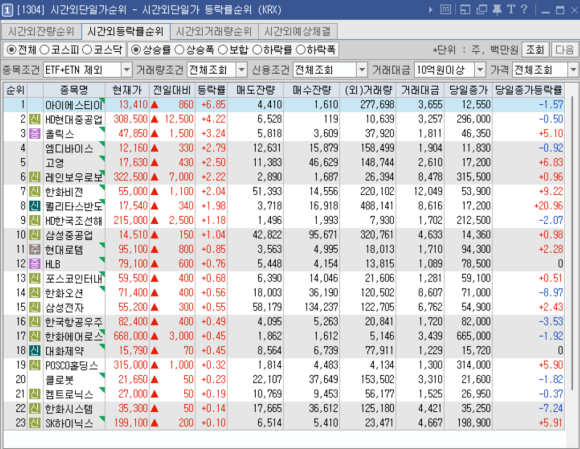Sort by the (외)거래량 column header
Viewport: 580px width, 449px height.
click(368, 90)
